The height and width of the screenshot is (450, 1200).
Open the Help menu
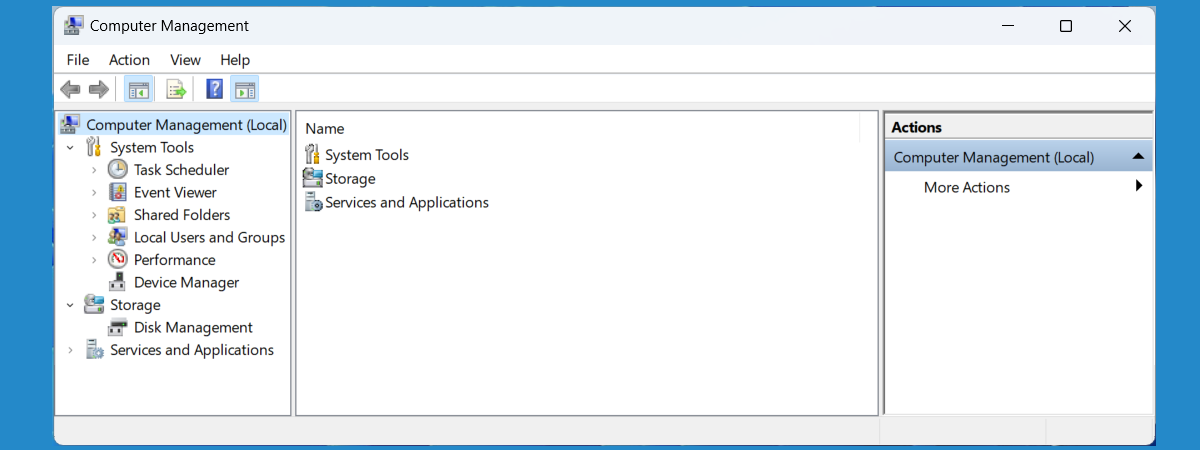pos(235,60)
